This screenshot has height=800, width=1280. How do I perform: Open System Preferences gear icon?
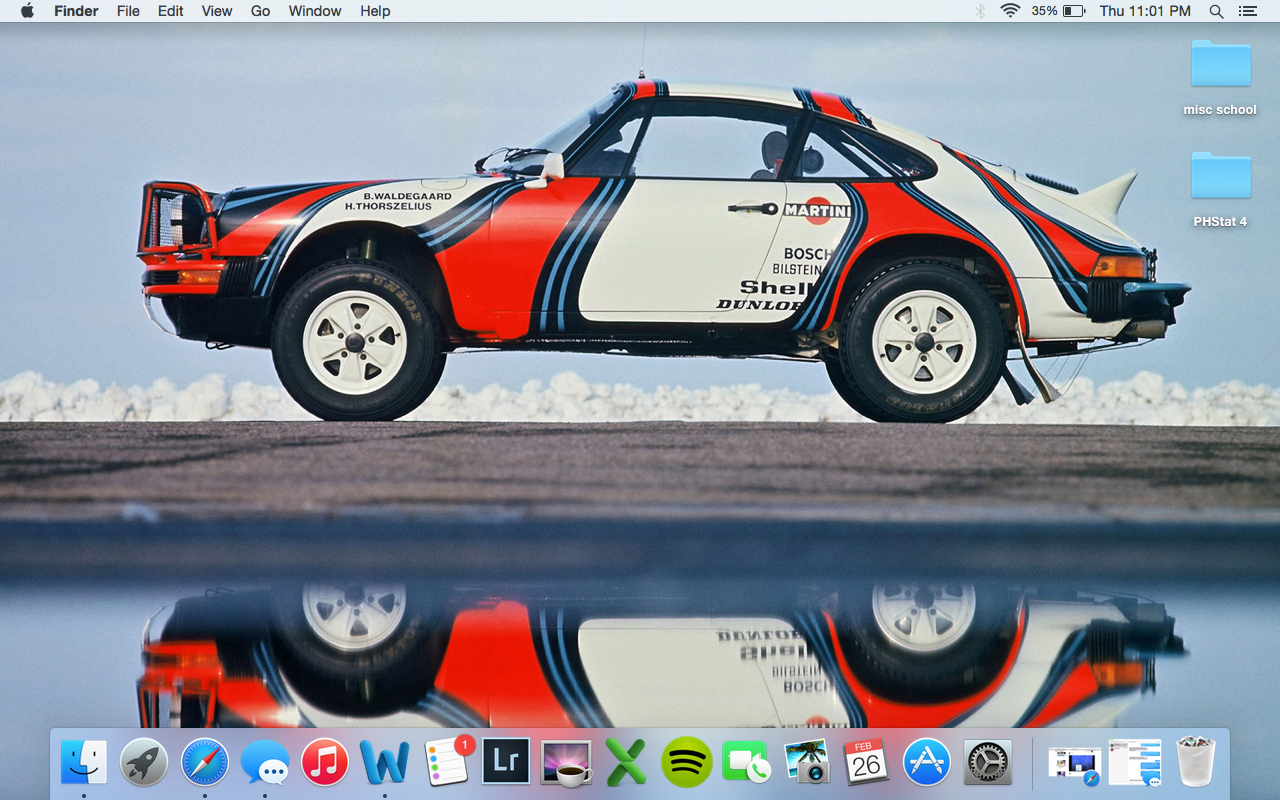click(988, 762)
